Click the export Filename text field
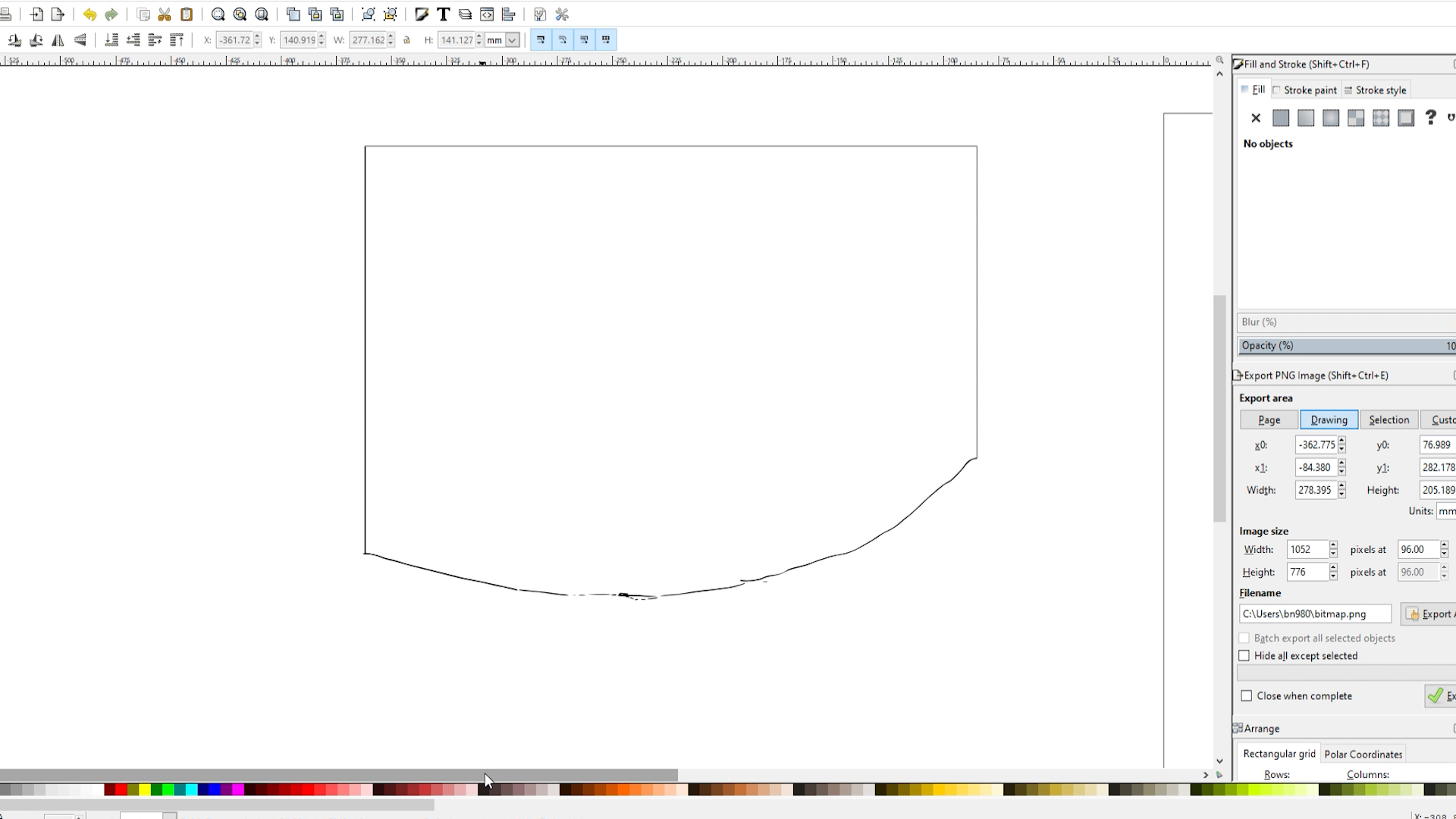This screenshot has height=819, width=1456. coord(1315,614)
